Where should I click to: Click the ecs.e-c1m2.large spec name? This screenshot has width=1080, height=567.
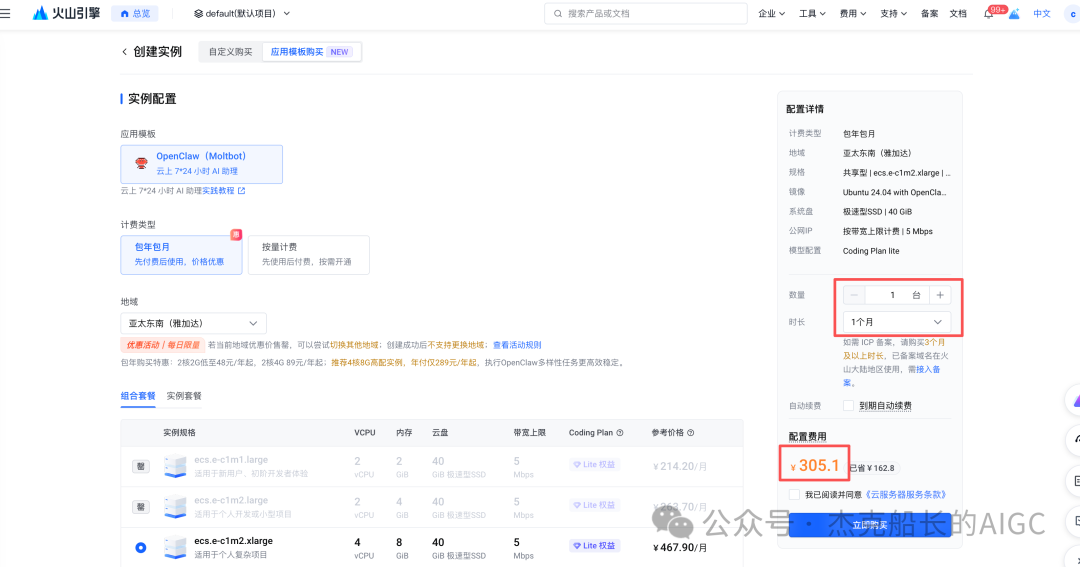231,500
